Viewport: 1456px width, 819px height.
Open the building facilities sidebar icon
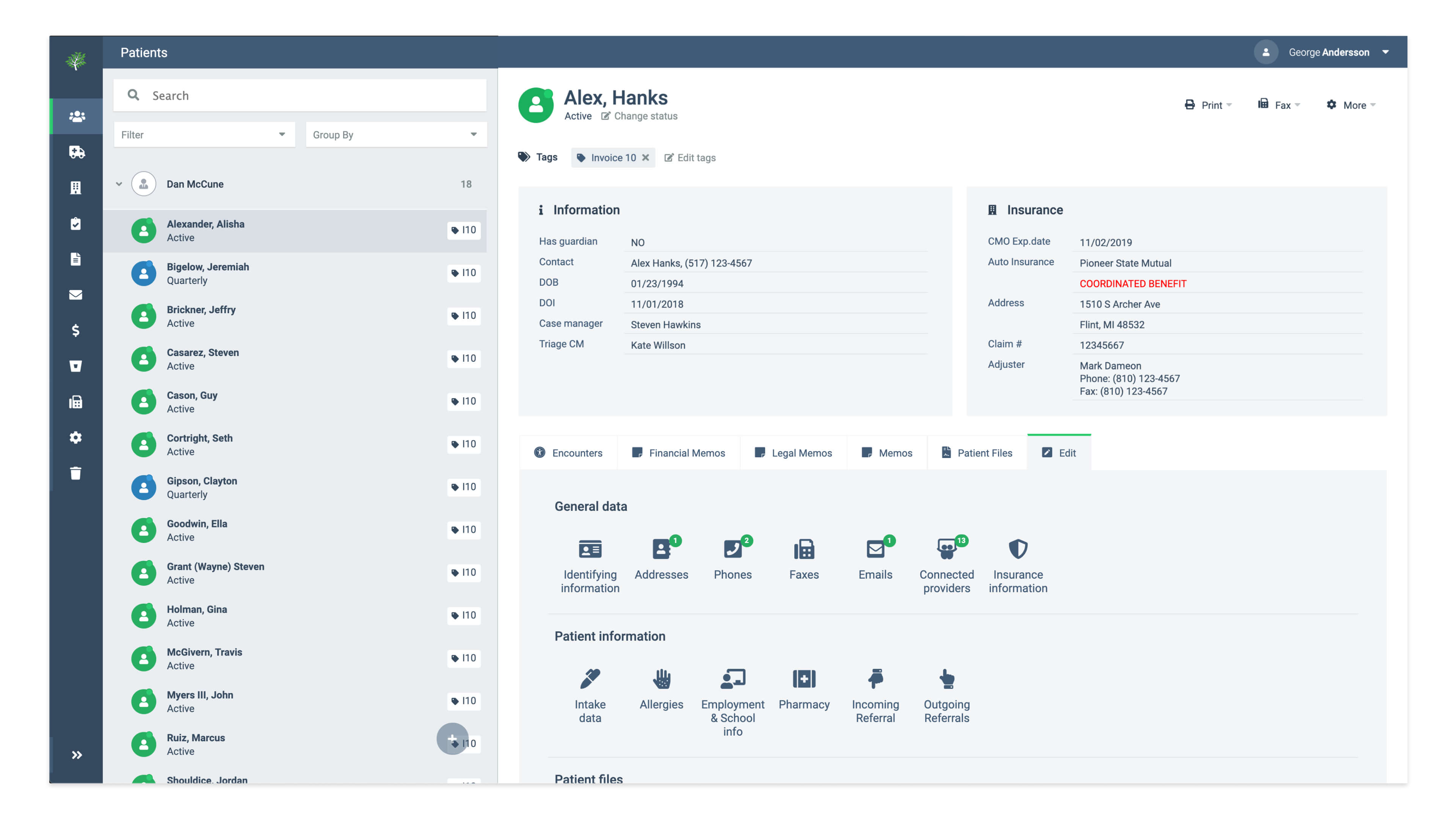(76, 188)
